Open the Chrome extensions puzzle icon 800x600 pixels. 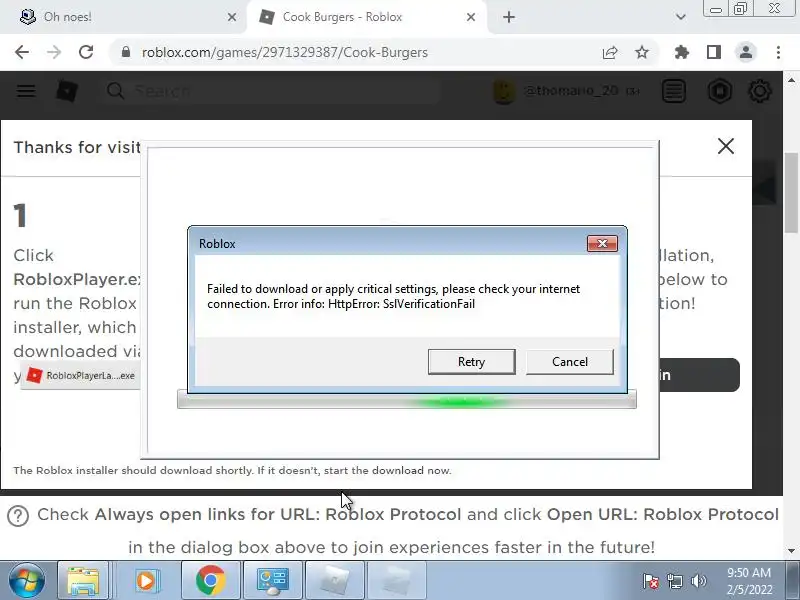click(682, 52)
